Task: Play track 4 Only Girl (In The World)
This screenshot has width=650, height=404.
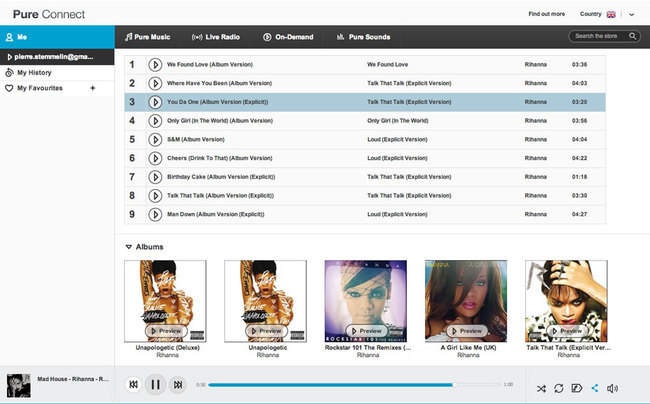Action: point(155,121)
